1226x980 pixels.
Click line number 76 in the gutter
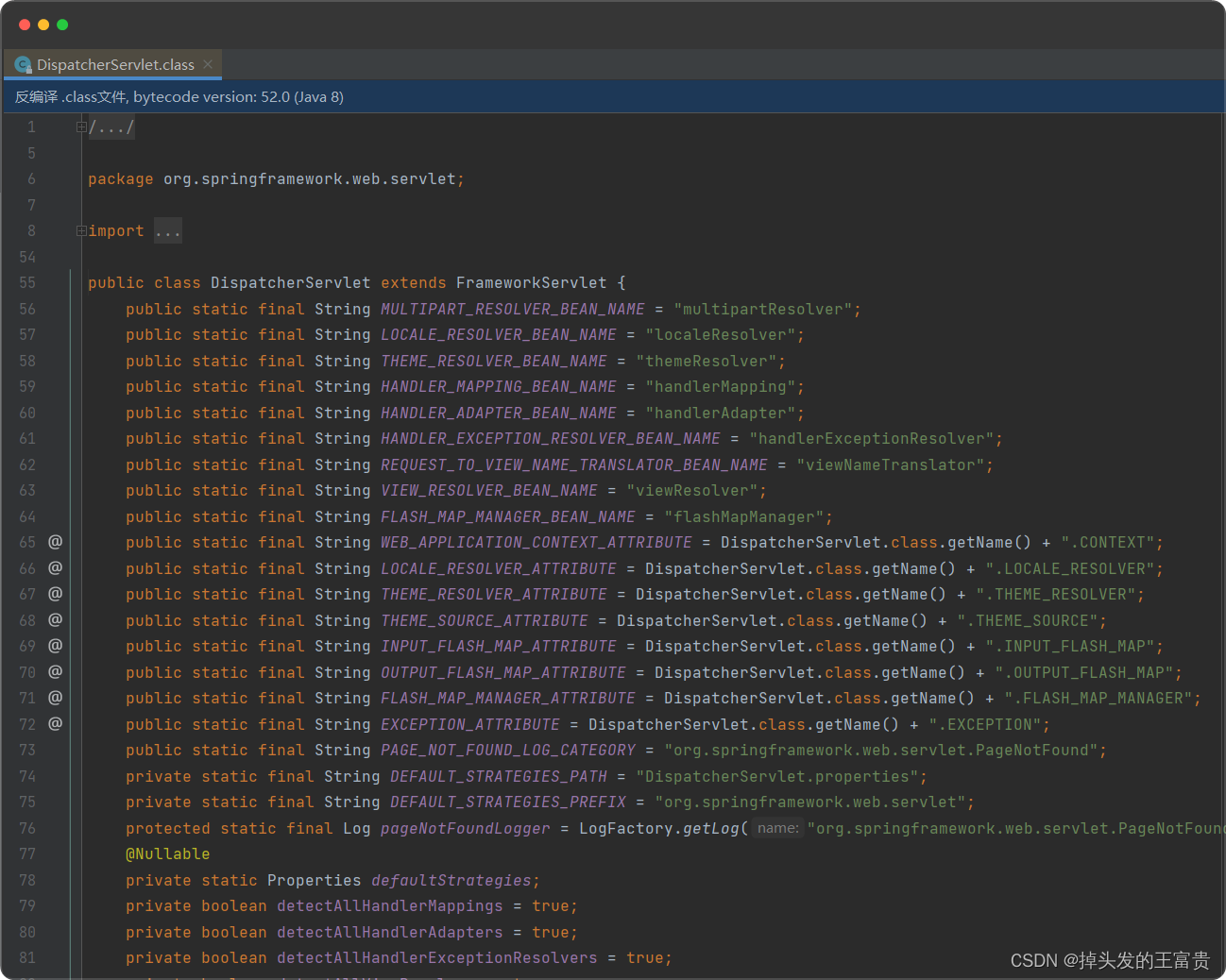coord(27,828)
